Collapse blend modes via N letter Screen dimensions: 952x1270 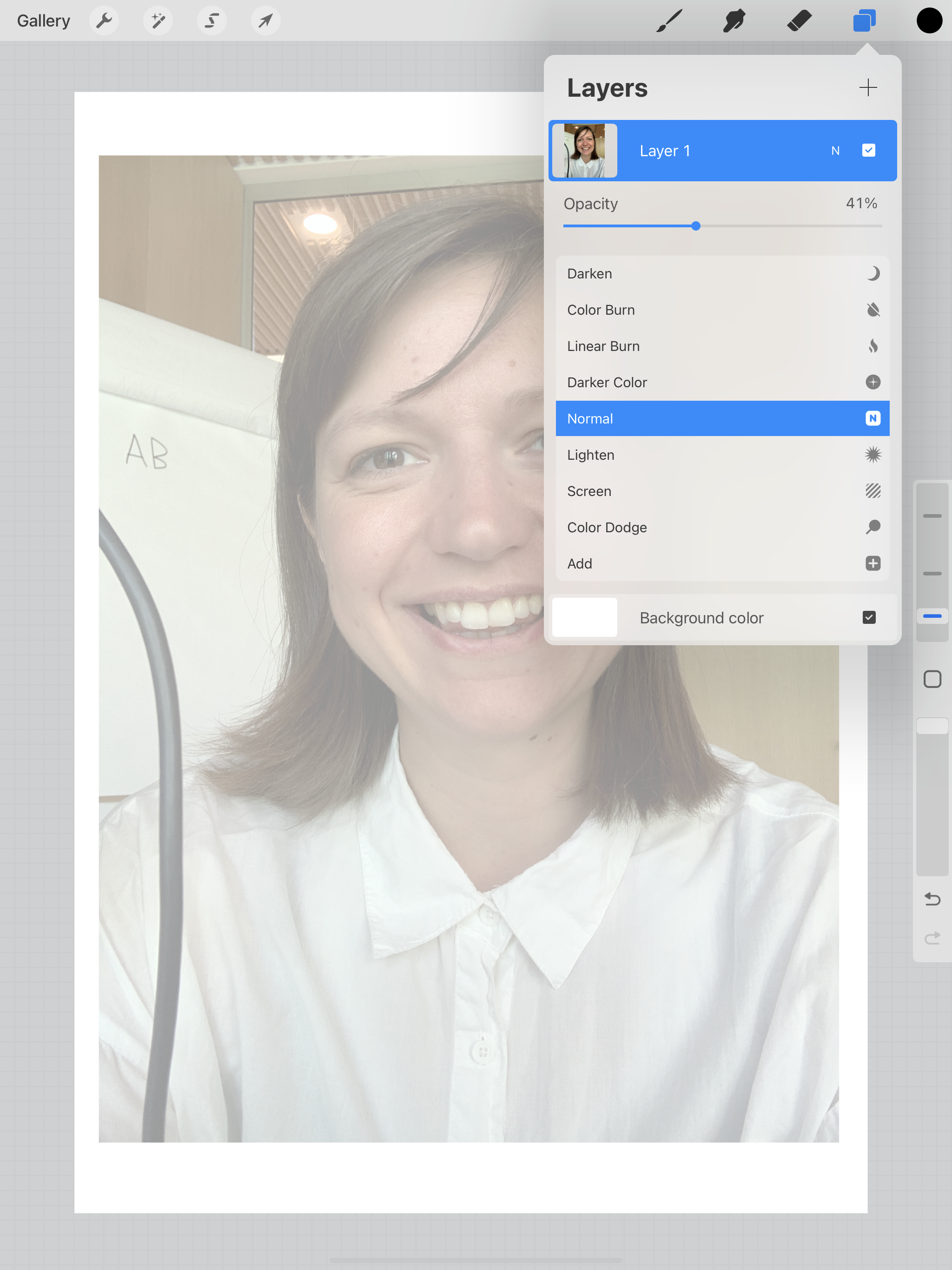[x=835, y=151]
